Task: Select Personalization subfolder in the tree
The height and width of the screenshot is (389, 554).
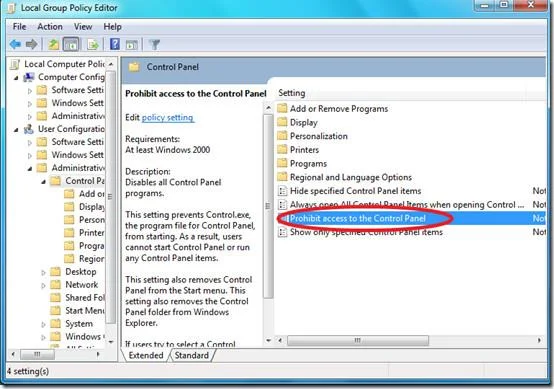Action: pyautogui.click(x=92, y=219)
